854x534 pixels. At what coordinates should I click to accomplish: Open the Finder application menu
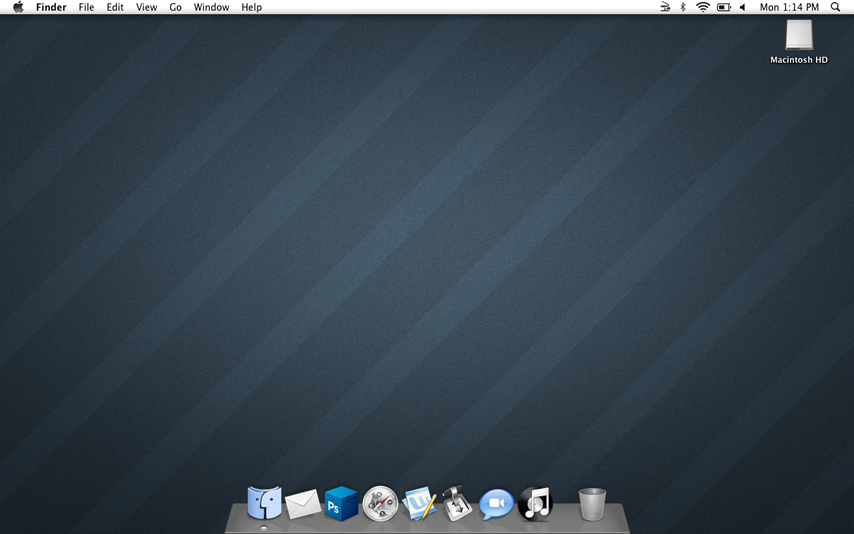tap(51, 7)
